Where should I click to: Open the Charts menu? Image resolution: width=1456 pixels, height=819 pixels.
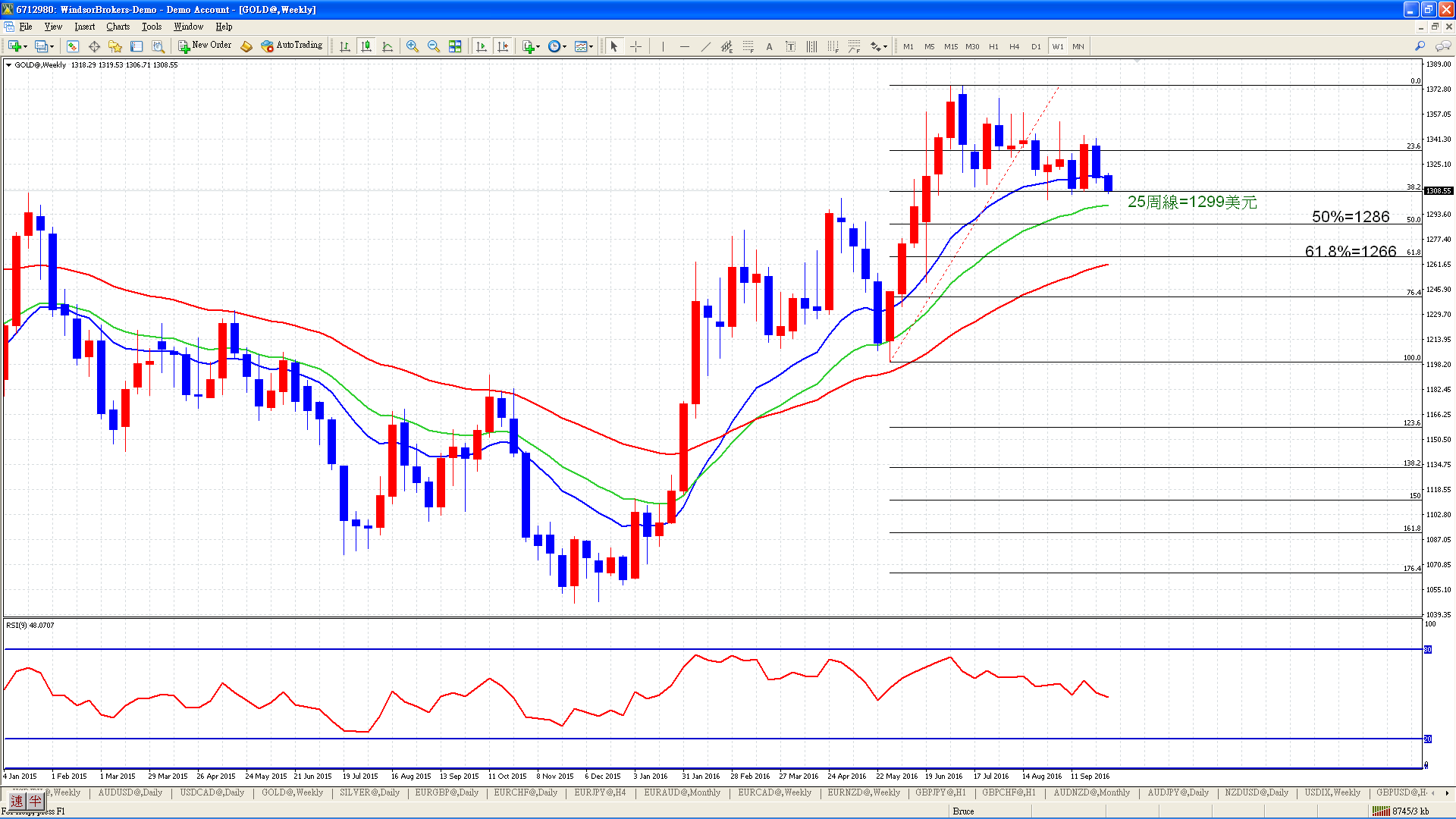tap(118, 27)
